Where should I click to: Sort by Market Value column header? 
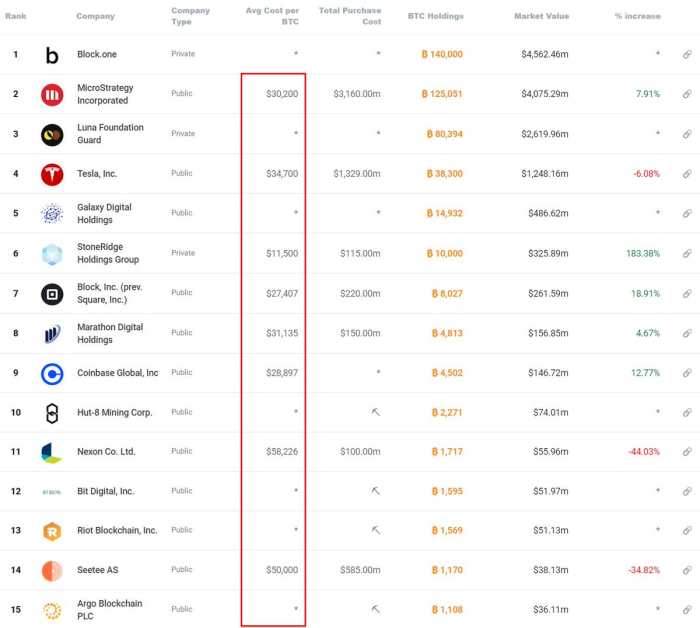(541, 17)
